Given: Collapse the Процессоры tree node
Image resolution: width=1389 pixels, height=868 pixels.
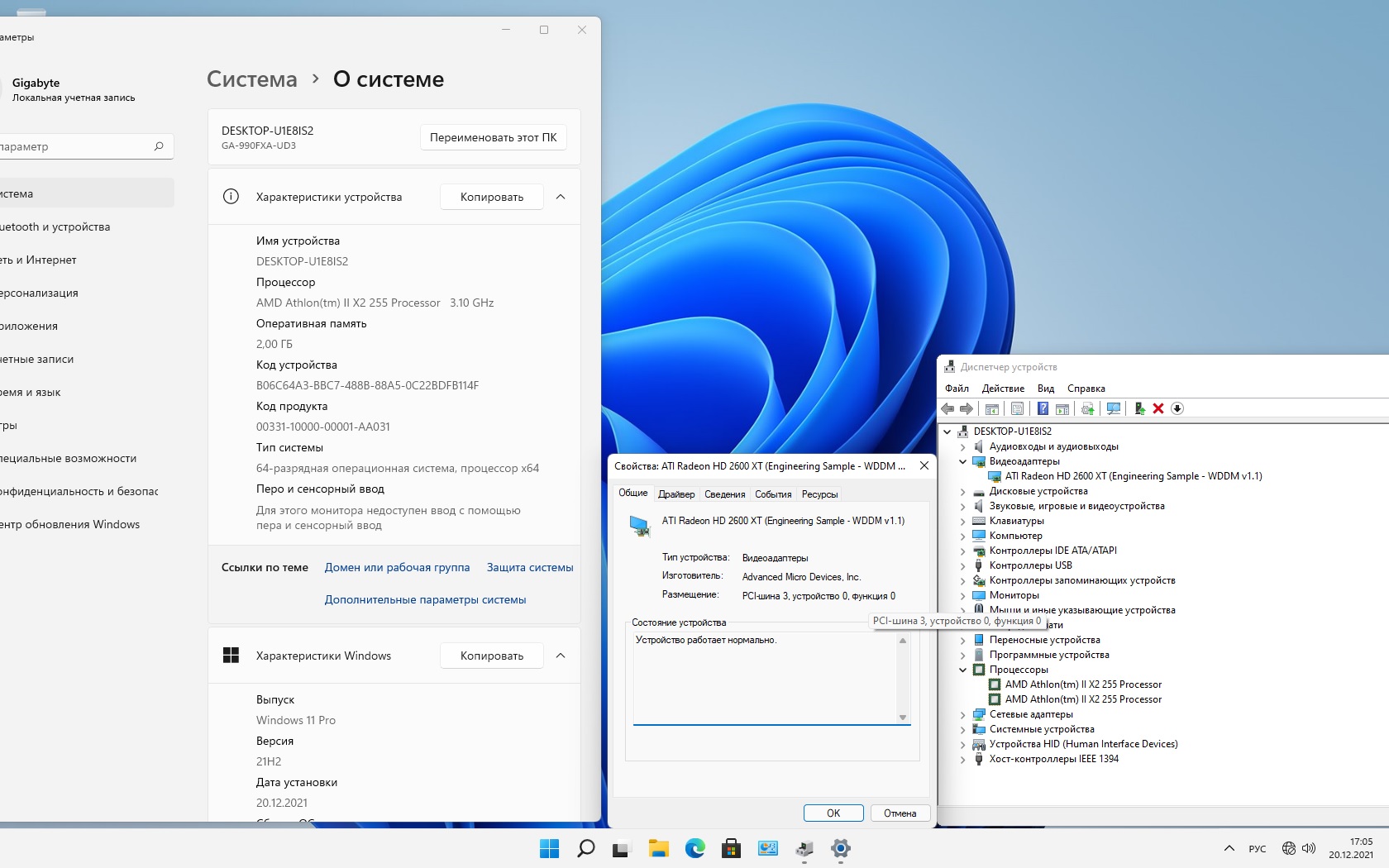Looking at the screenshot, I should 963,670.
